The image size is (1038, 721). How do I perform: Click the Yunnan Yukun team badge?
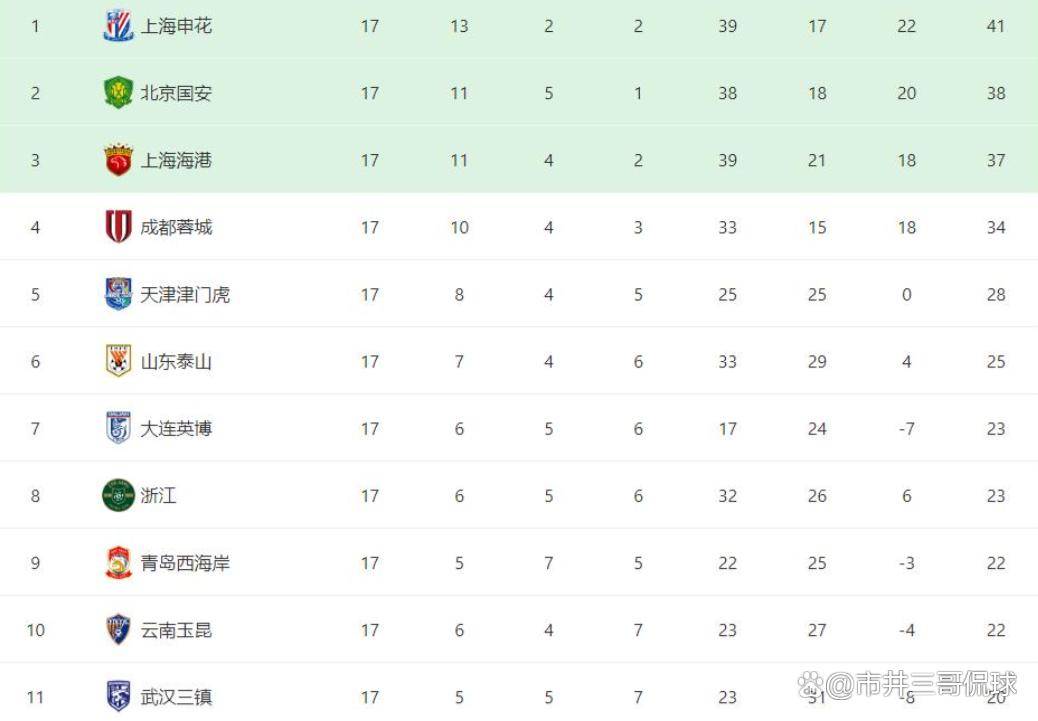tap(118, 629)
